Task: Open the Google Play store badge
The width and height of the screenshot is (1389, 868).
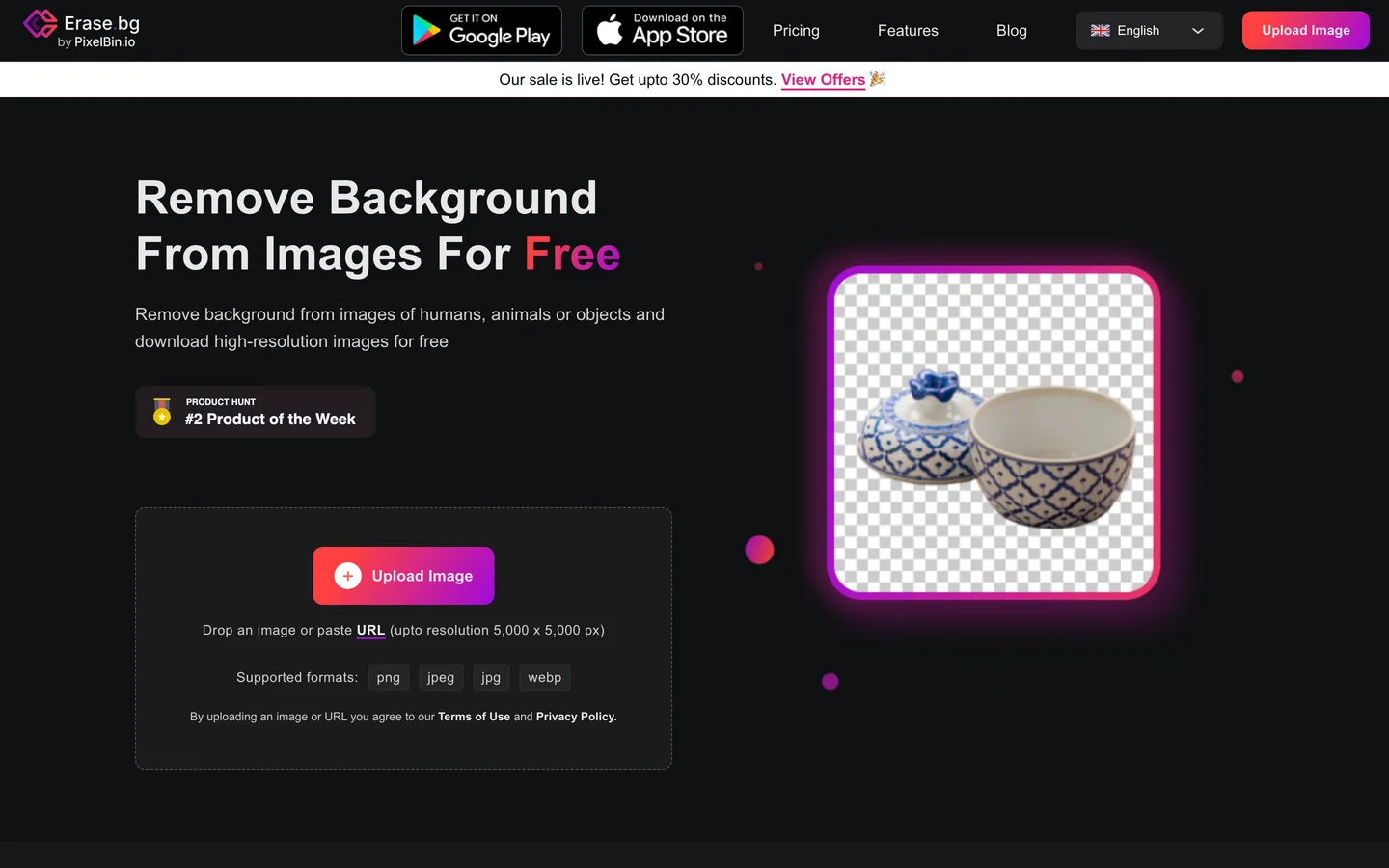Action: pyautogui.click(x=481, y=30)
